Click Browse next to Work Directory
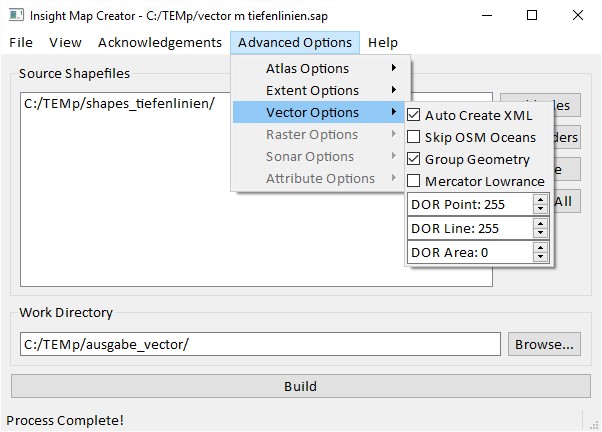 coord(544,345)
